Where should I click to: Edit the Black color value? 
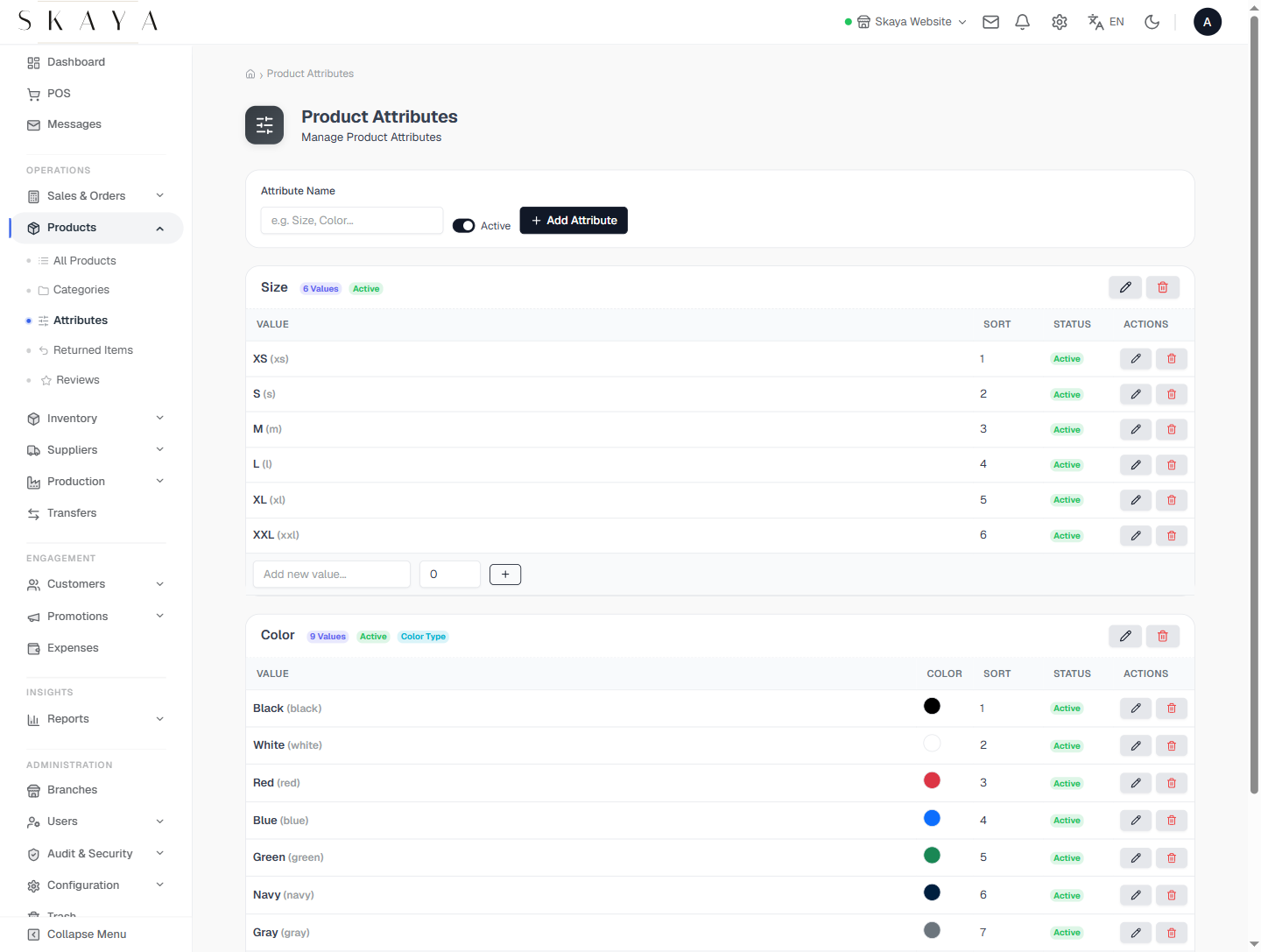[1136, 708]
